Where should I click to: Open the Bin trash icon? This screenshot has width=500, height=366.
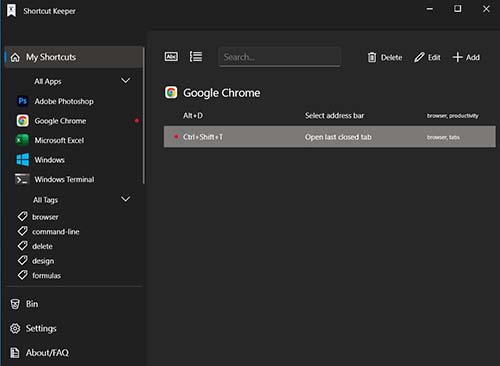(15, 304)
